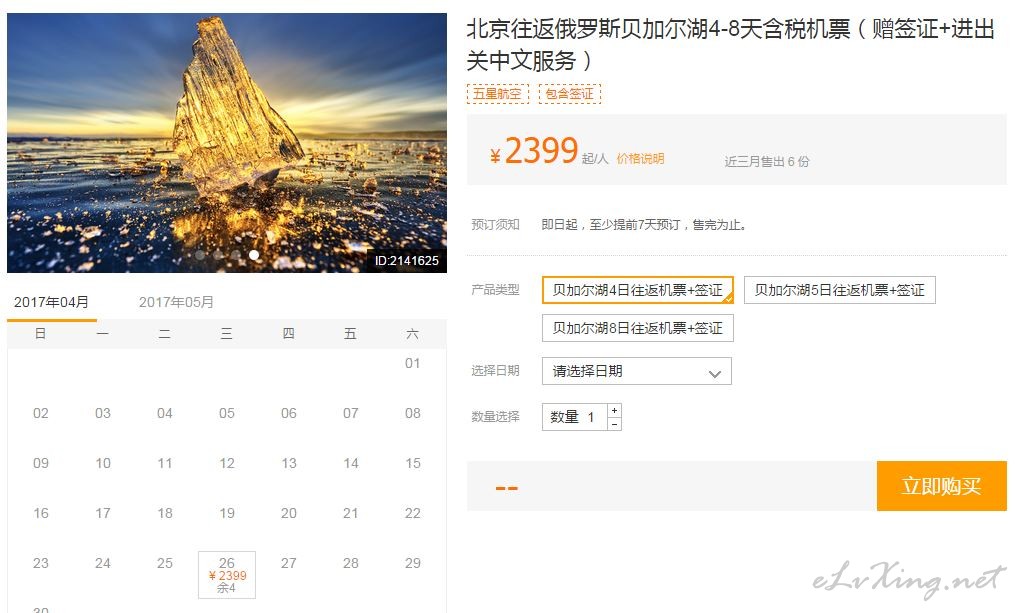Viewport: 1017px width, 613px height.
Task: Select 贝加尔湖4日往返机票+签证 product type
Action: coord(637,290)
